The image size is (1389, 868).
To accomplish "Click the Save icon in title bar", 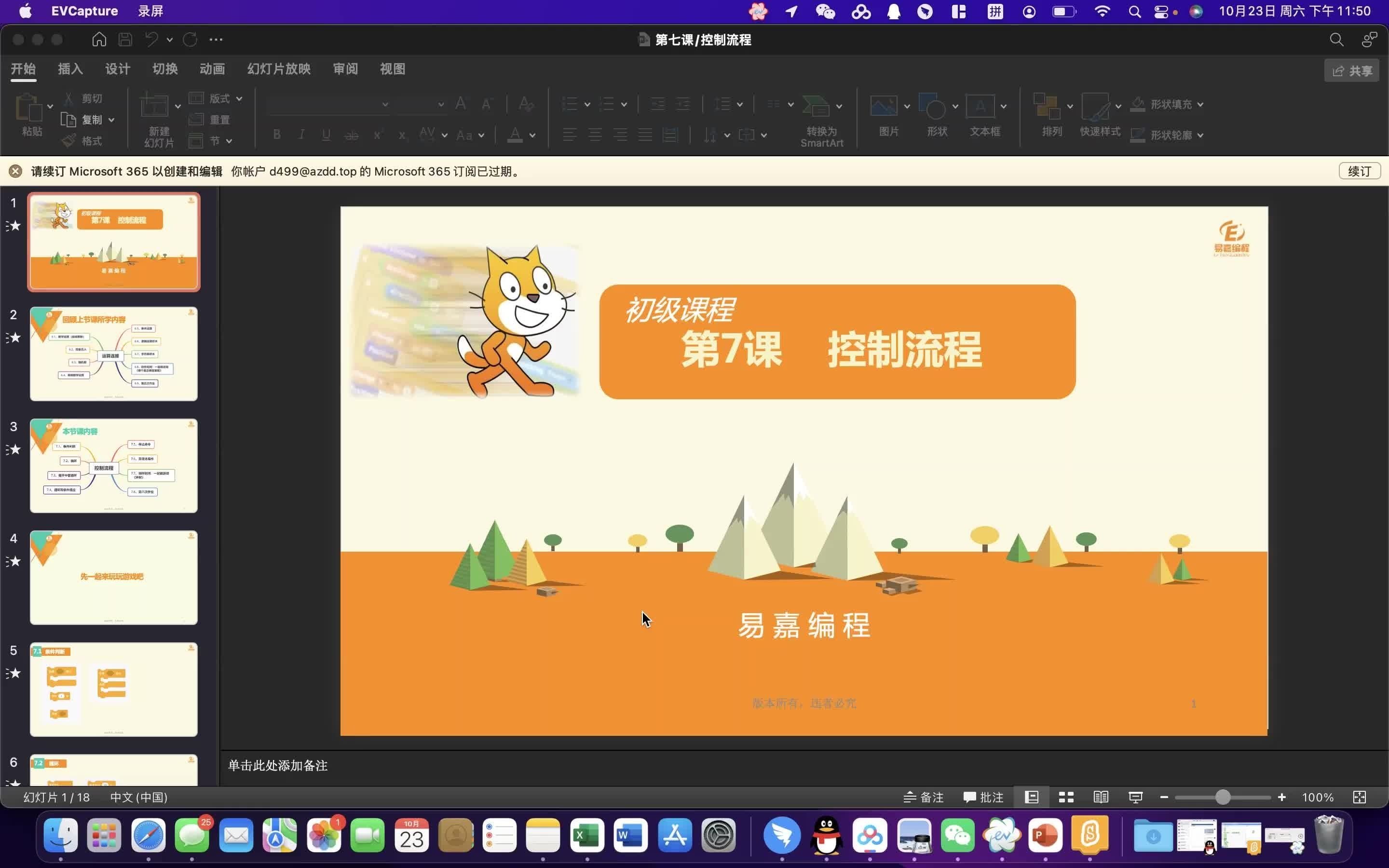I will click(x=125, y=40).
